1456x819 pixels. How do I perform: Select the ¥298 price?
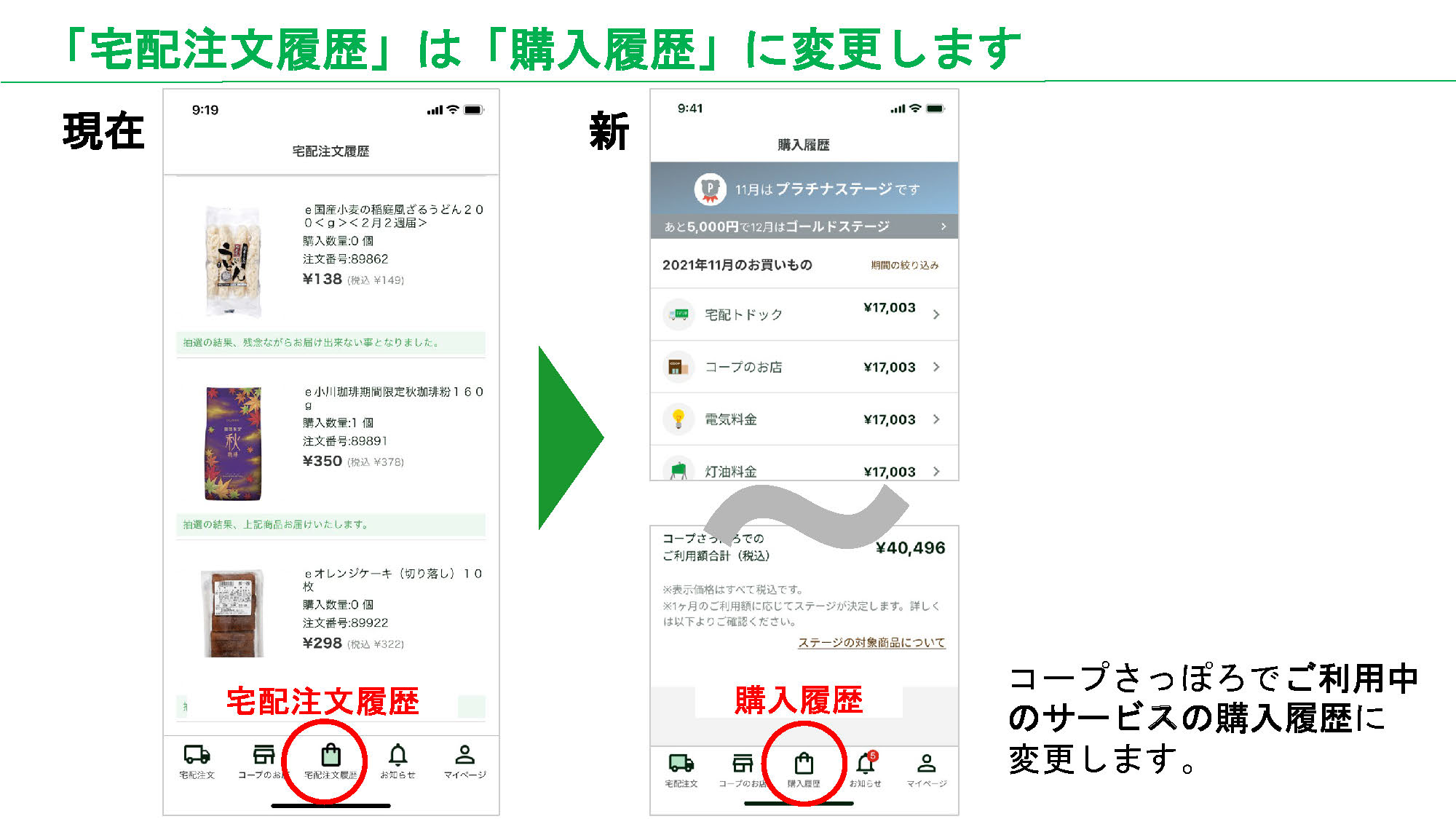322,643
